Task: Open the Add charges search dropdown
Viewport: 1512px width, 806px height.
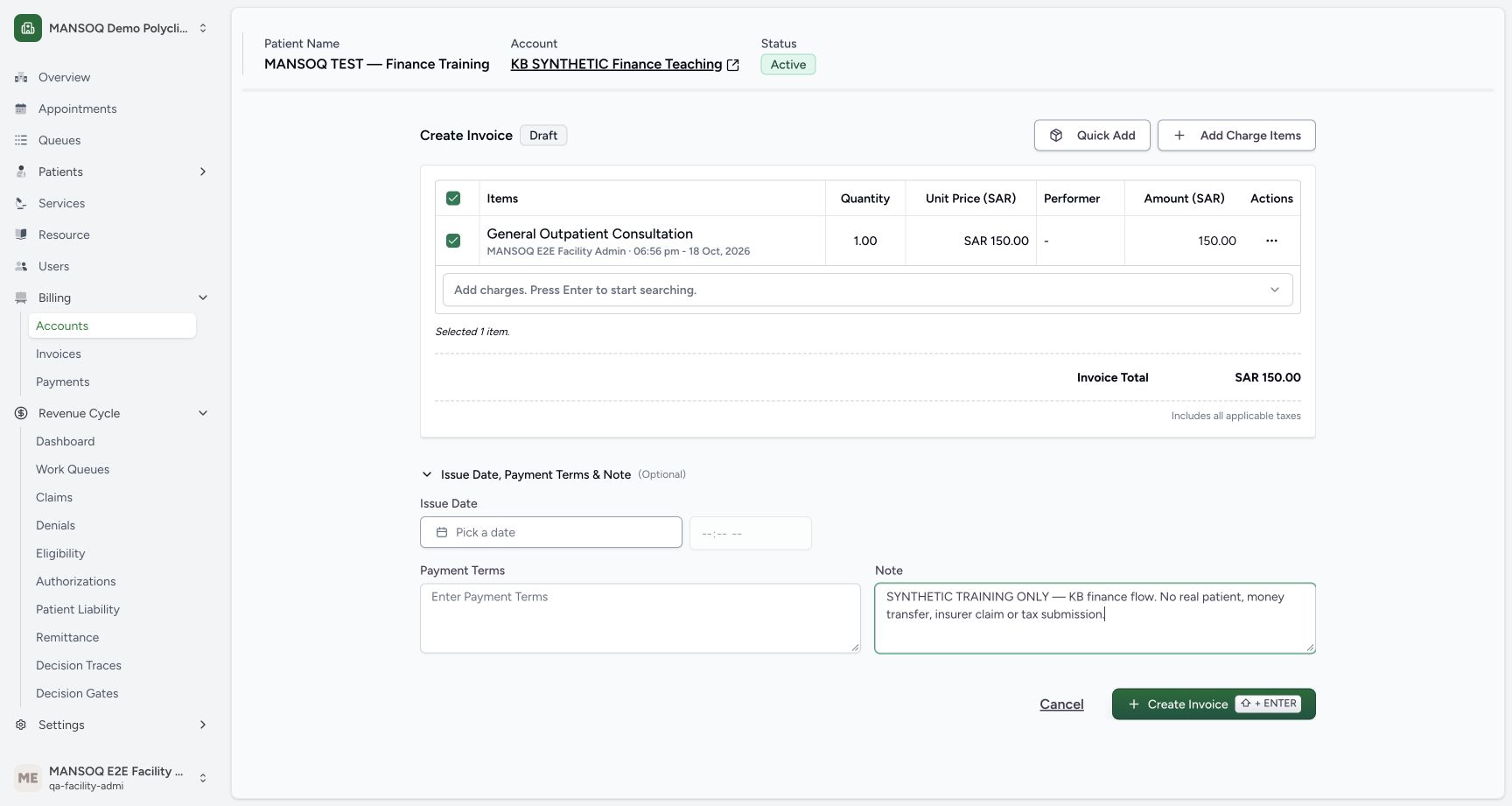Action: coord(867,290)
